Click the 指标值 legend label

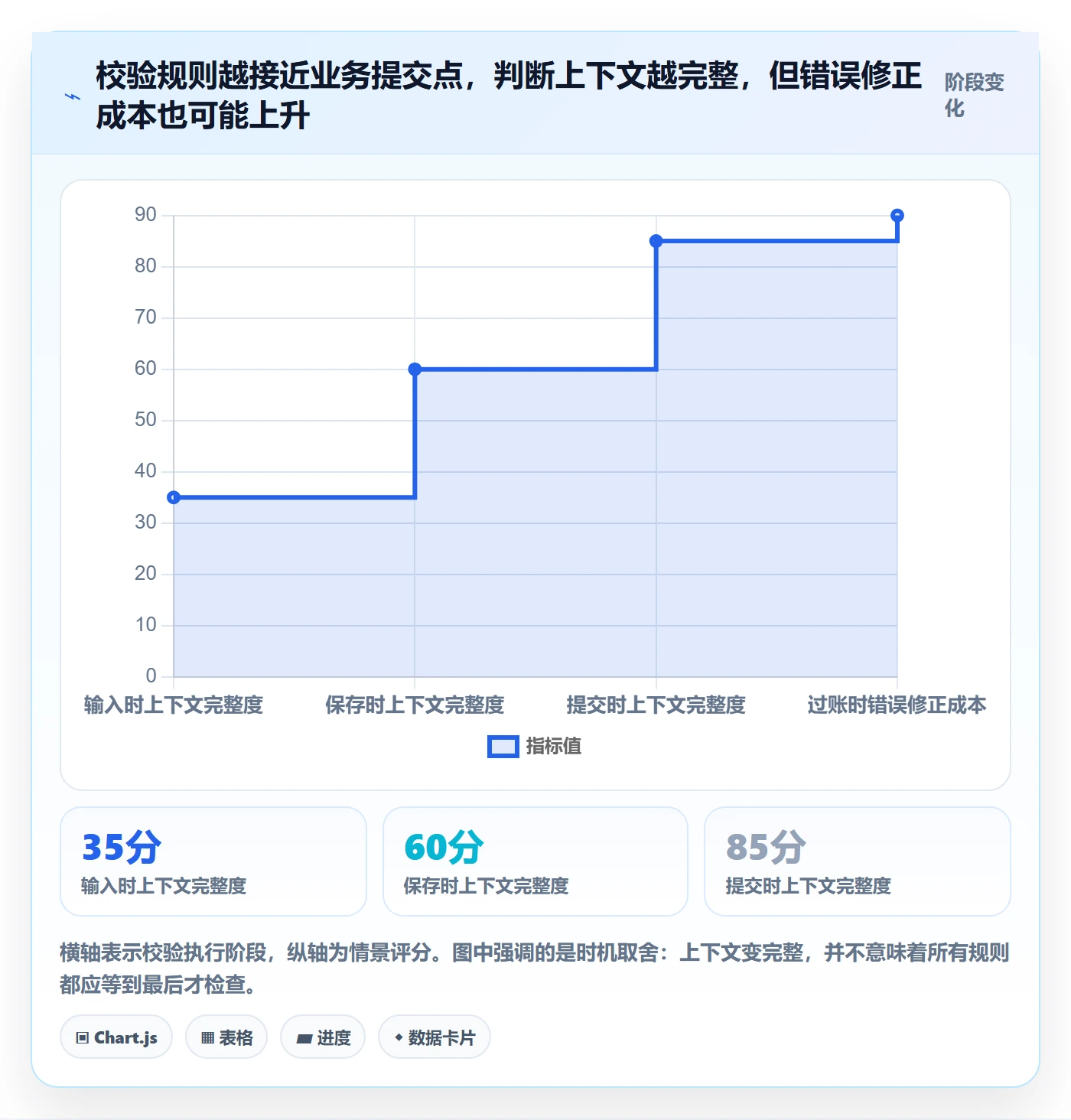(x=554, y=747)
